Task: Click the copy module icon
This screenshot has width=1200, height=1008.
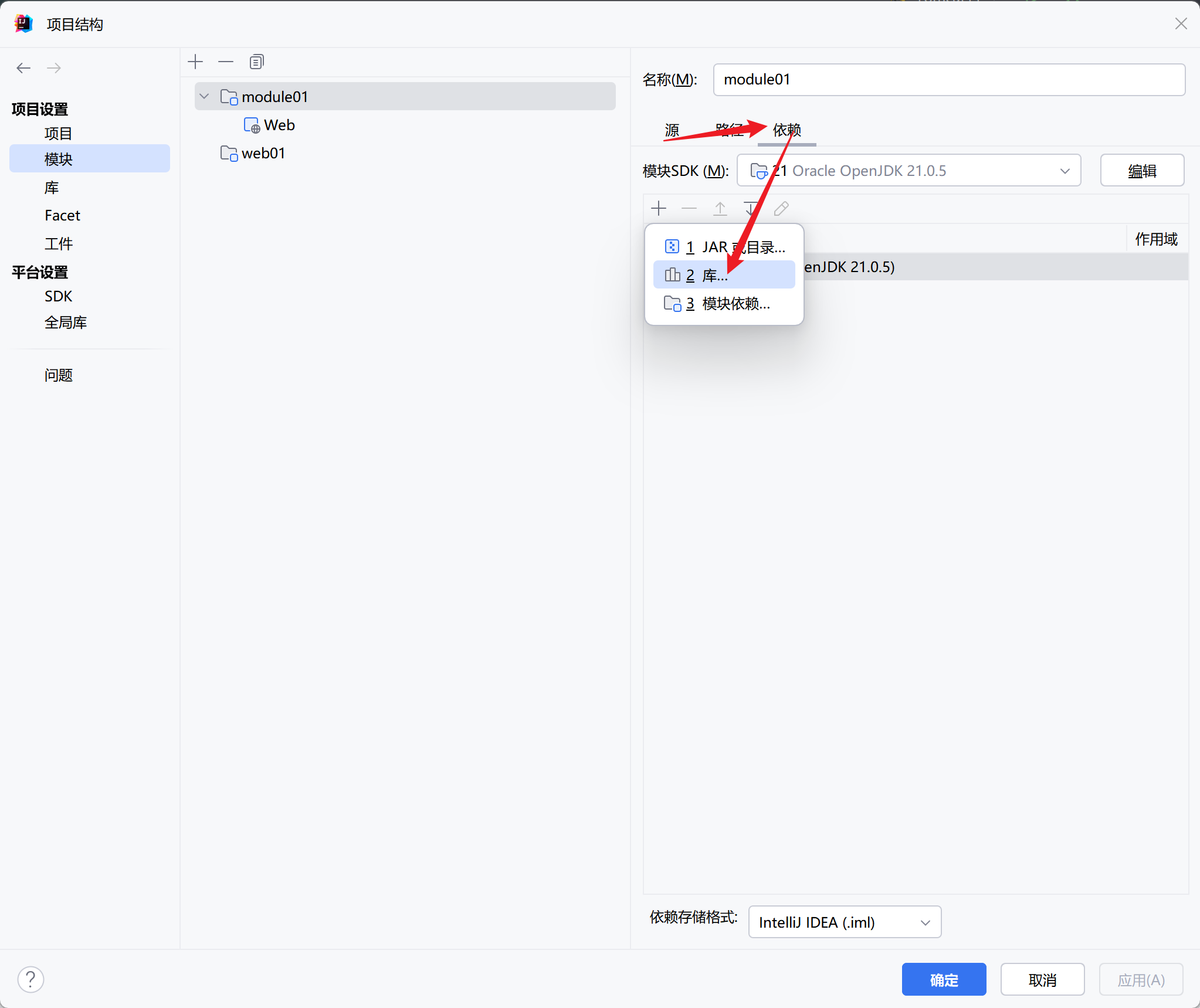Action: pos(257,62)
